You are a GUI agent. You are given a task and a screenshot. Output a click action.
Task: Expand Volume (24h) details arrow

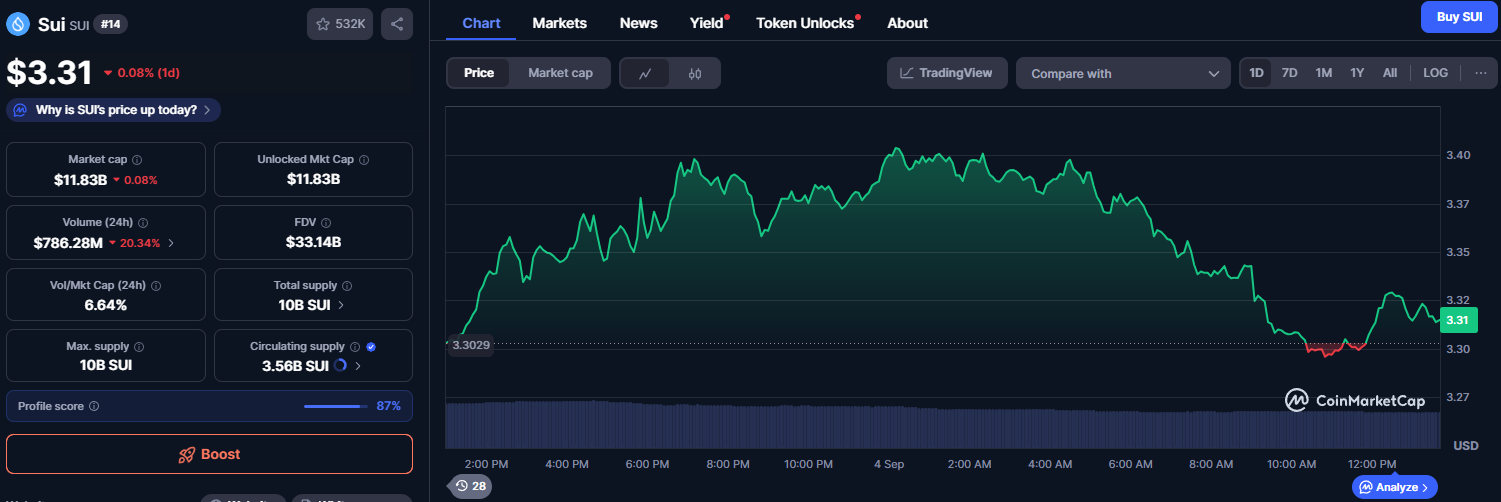pos(171,243)
